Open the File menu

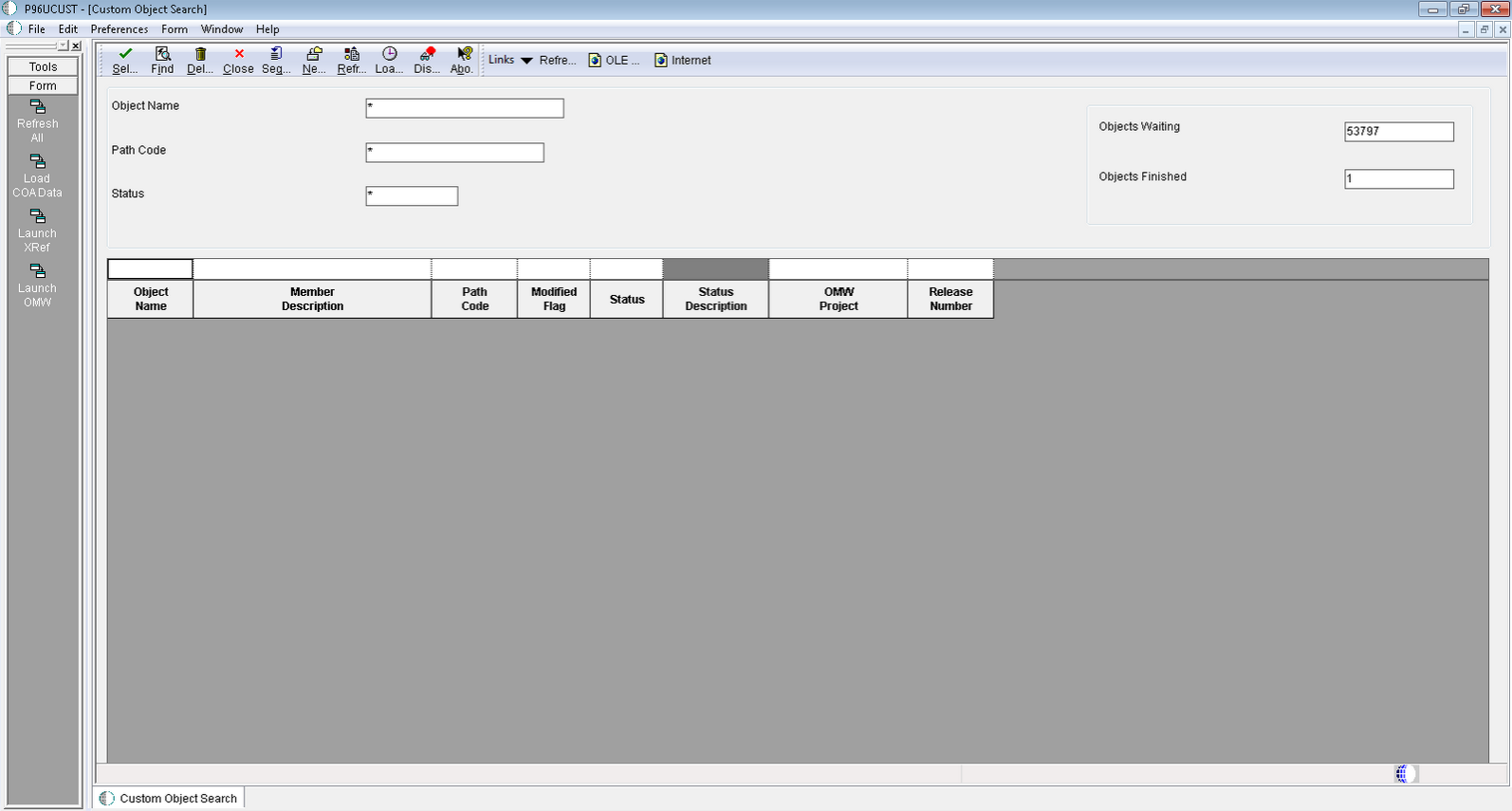point(37,29)
